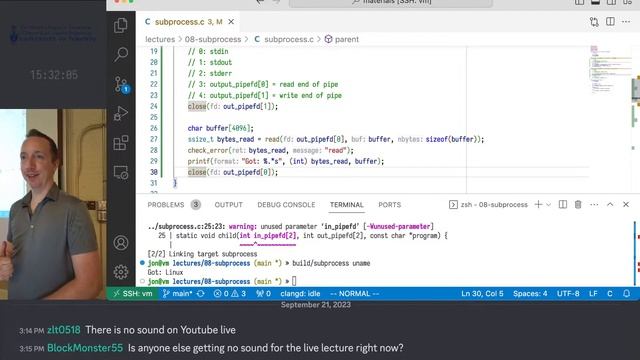Screen dimensions: 640x360
Task: Open the Extensions view
Action: click(121, 143)
